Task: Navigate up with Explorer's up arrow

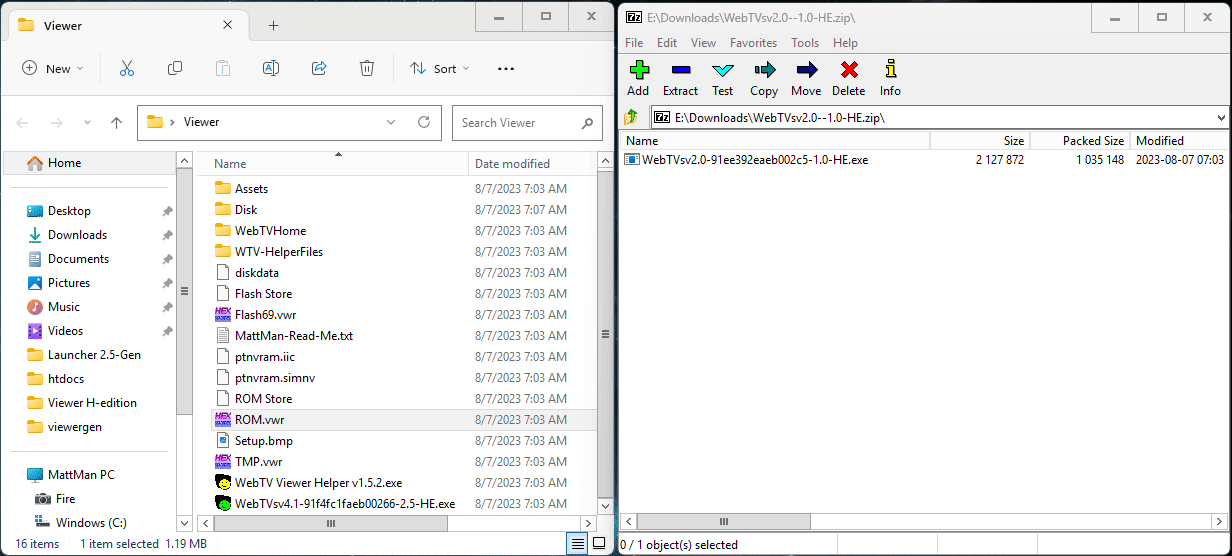Action: pyautogui.click(x=116, y=122)
